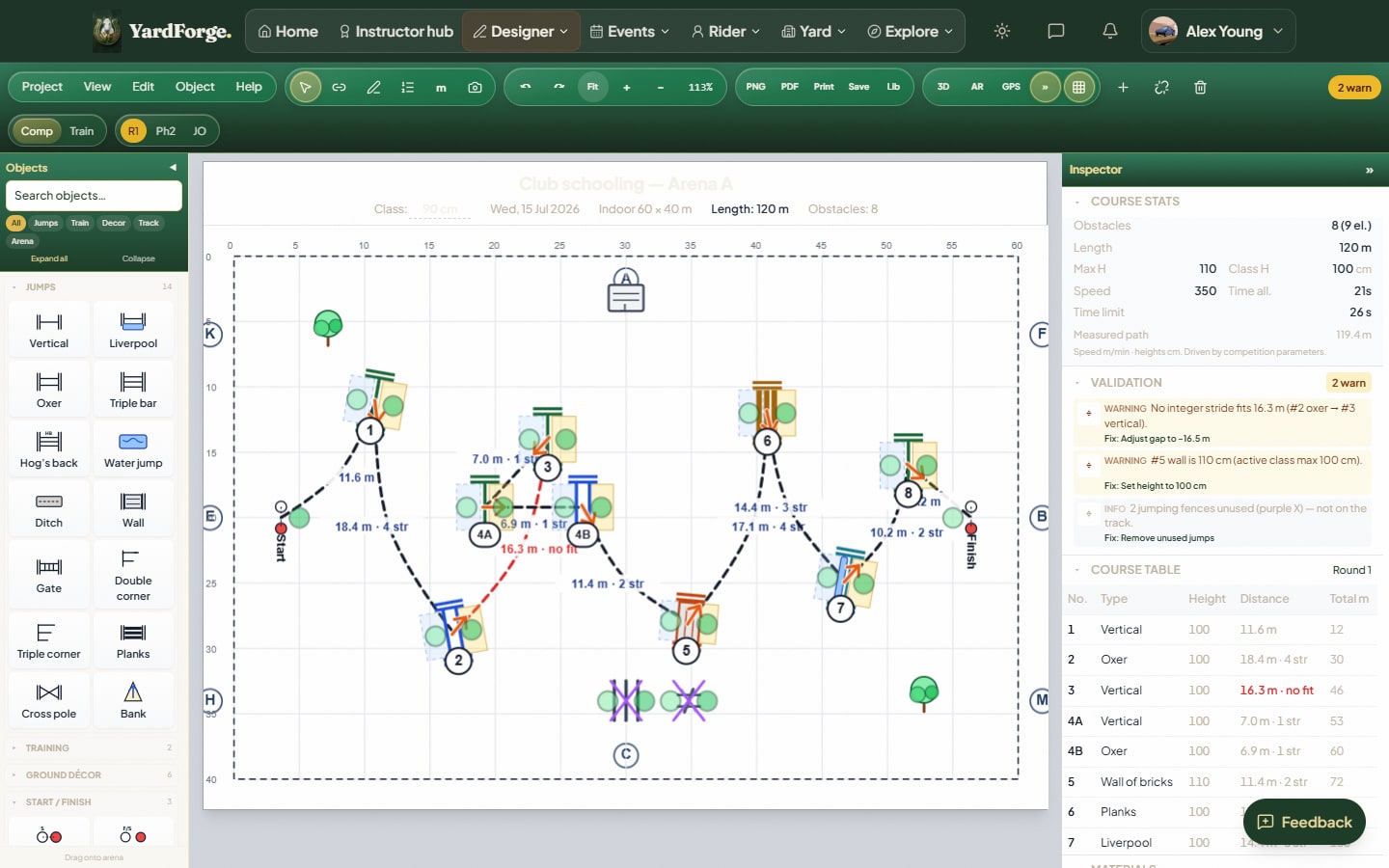Choose the Hog's back jump
This screenshot has width=1389, height=868.
point(49,448)
